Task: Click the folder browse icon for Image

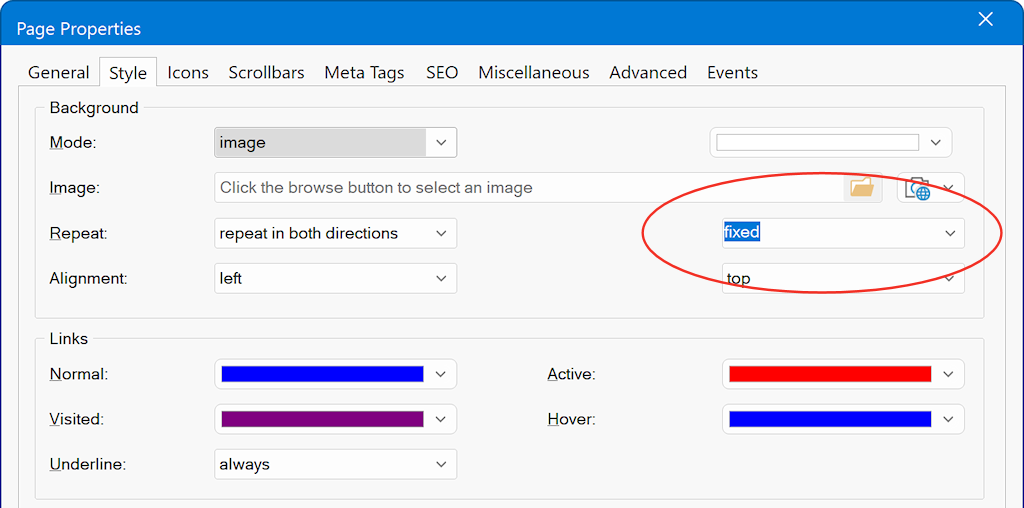Action: 861,188
